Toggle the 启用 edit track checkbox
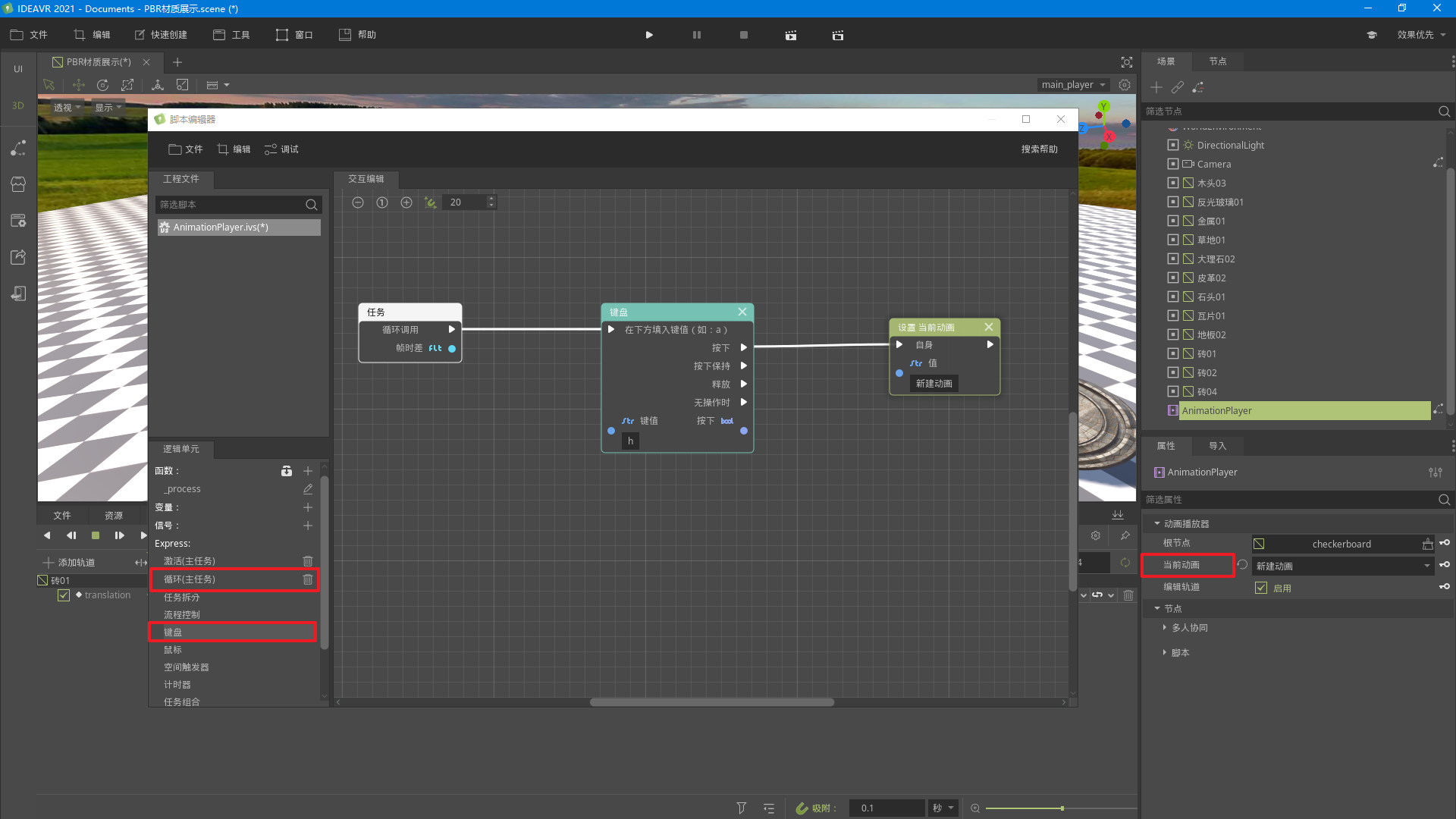Image resolution: width=1456 pixels, height=819 pixels. 1261,588
